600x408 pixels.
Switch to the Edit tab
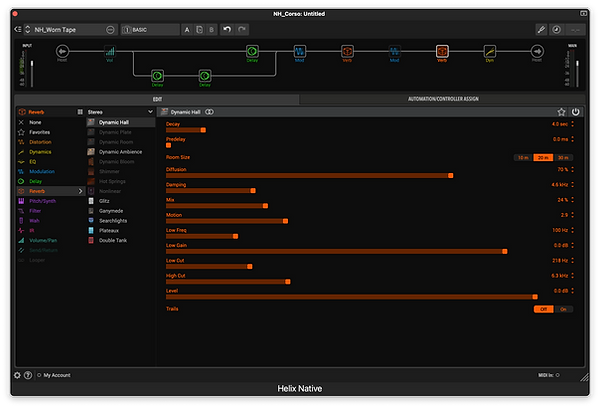[157, 99]
